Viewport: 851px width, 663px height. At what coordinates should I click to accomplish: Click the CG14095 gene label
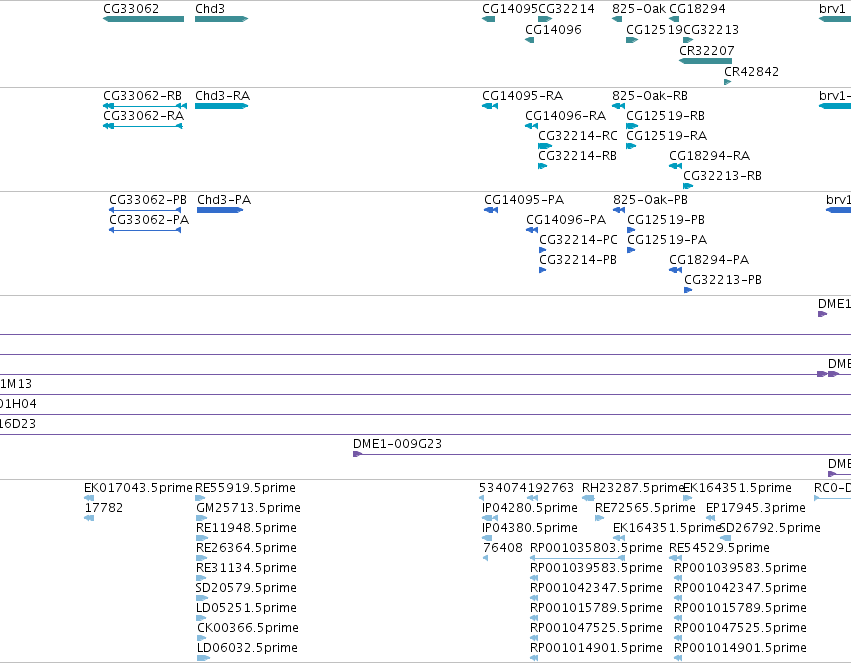509,9
